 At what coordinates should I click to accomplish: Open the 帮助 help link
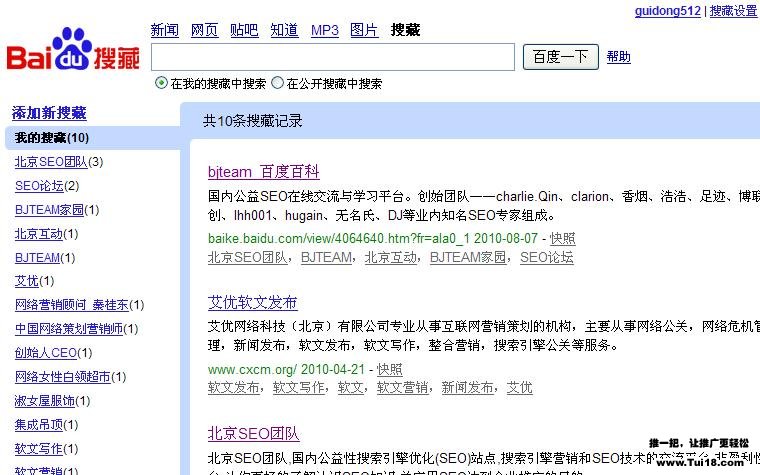[x=618, y=57]
